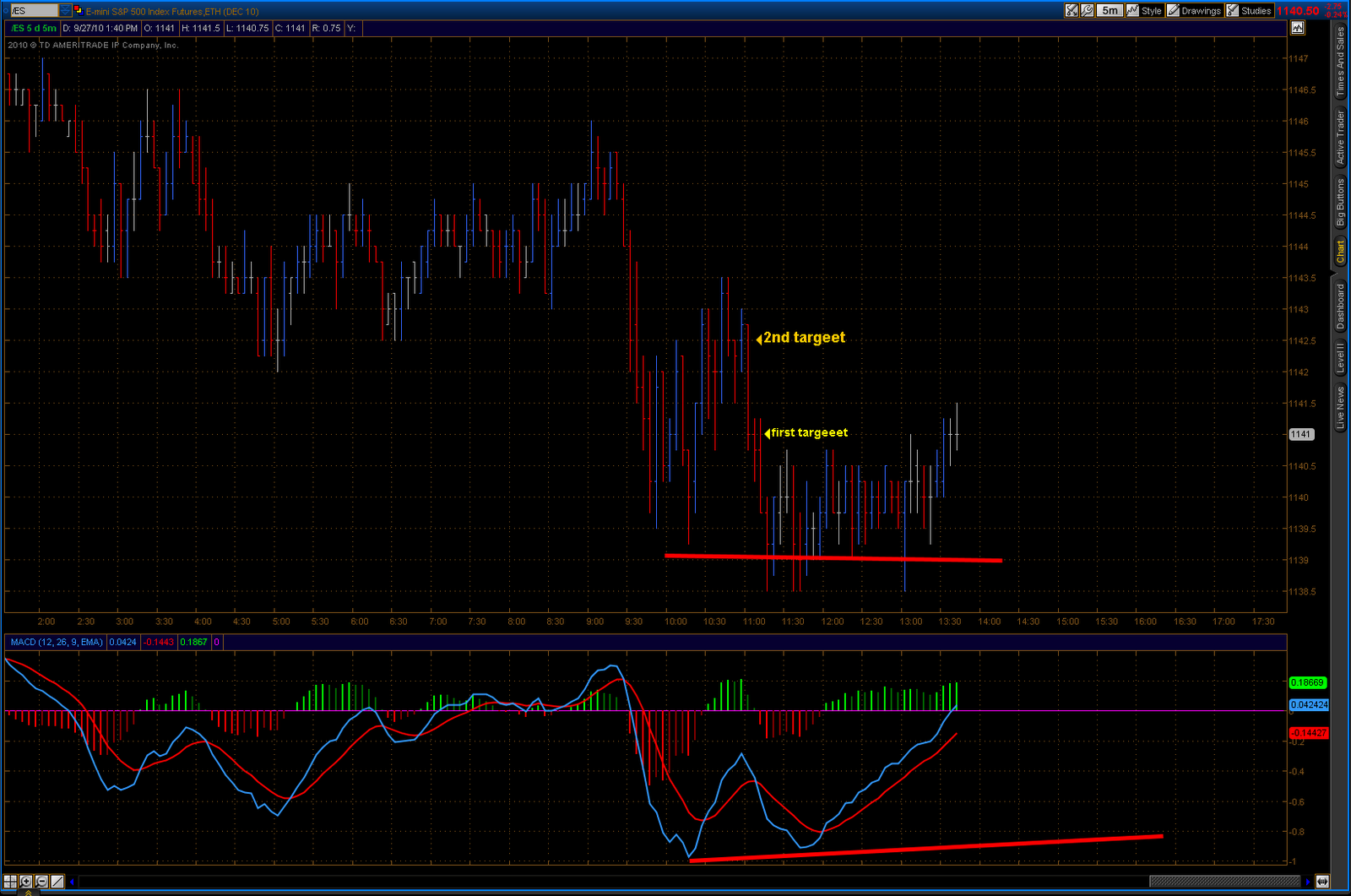1351x896 pixels.
Task: Open the Style menu
Action: coord(1144,11)
